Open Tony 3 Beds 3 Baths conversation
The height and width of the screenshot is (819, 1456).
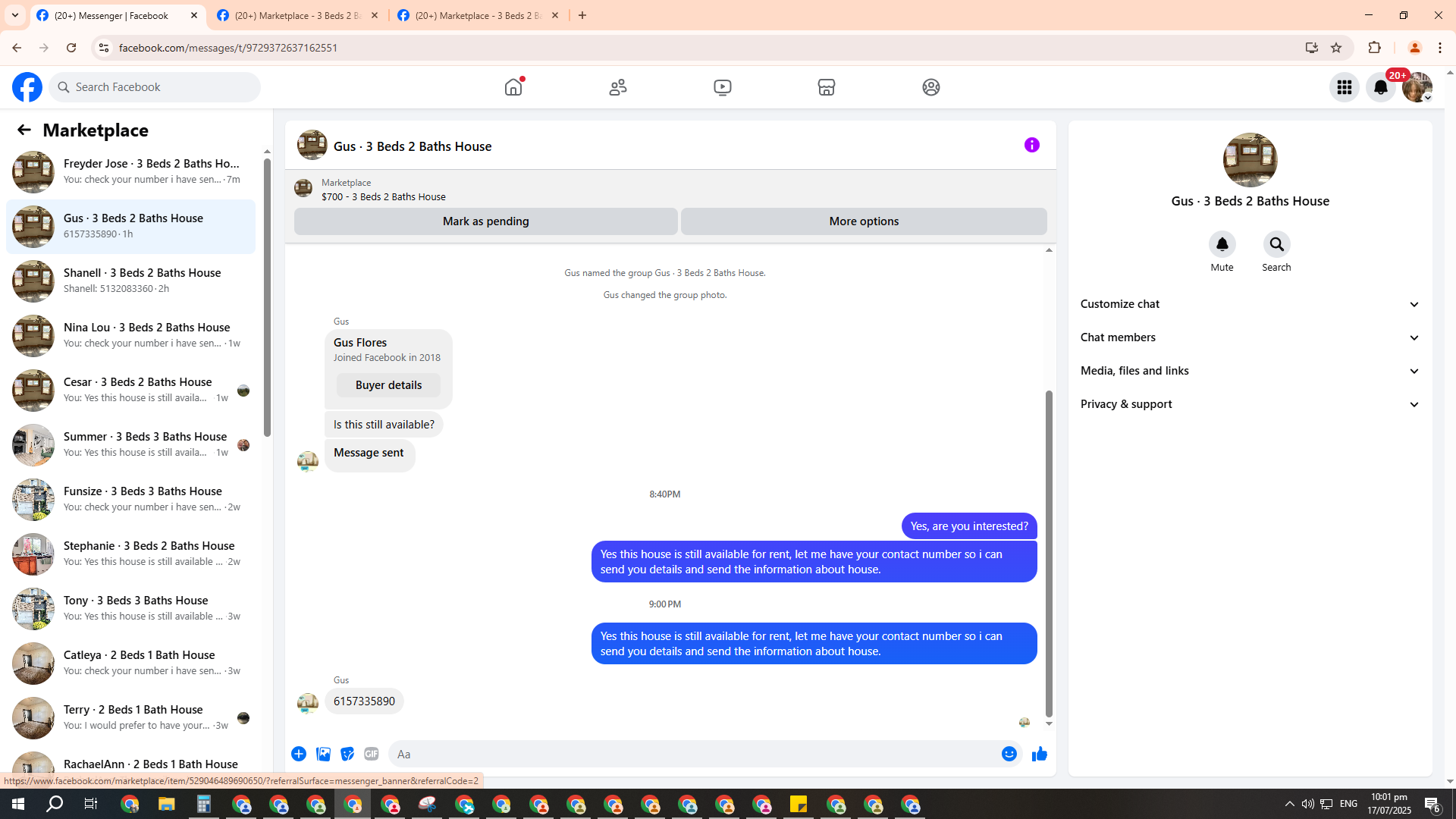130,608
